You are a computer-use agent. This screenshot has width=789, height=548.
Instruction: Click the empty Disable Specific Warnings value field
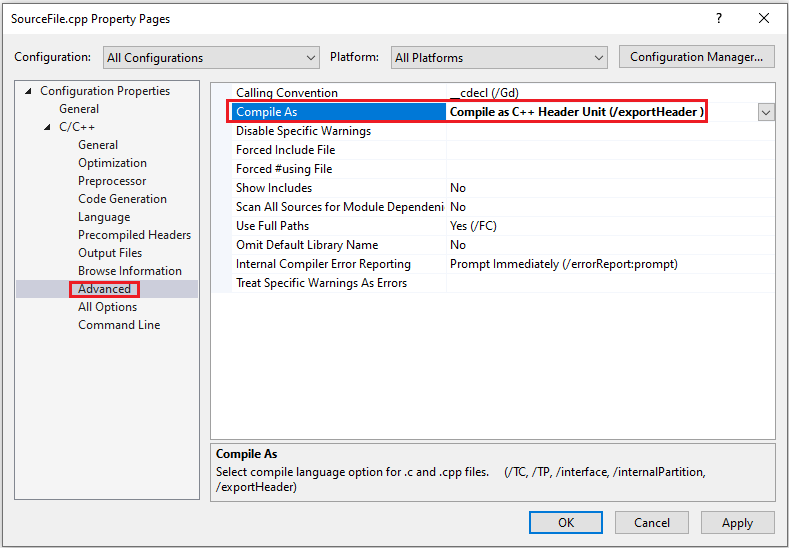tap(610, 131)
